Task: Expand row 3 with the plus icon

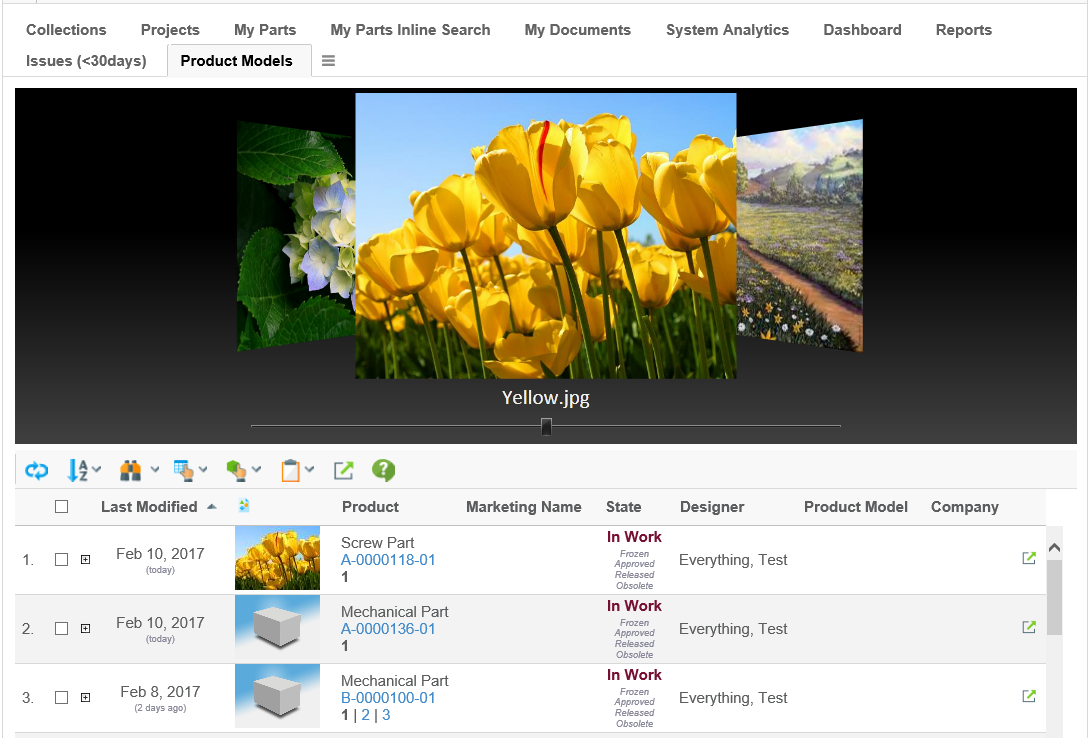Action: (85, 698)
